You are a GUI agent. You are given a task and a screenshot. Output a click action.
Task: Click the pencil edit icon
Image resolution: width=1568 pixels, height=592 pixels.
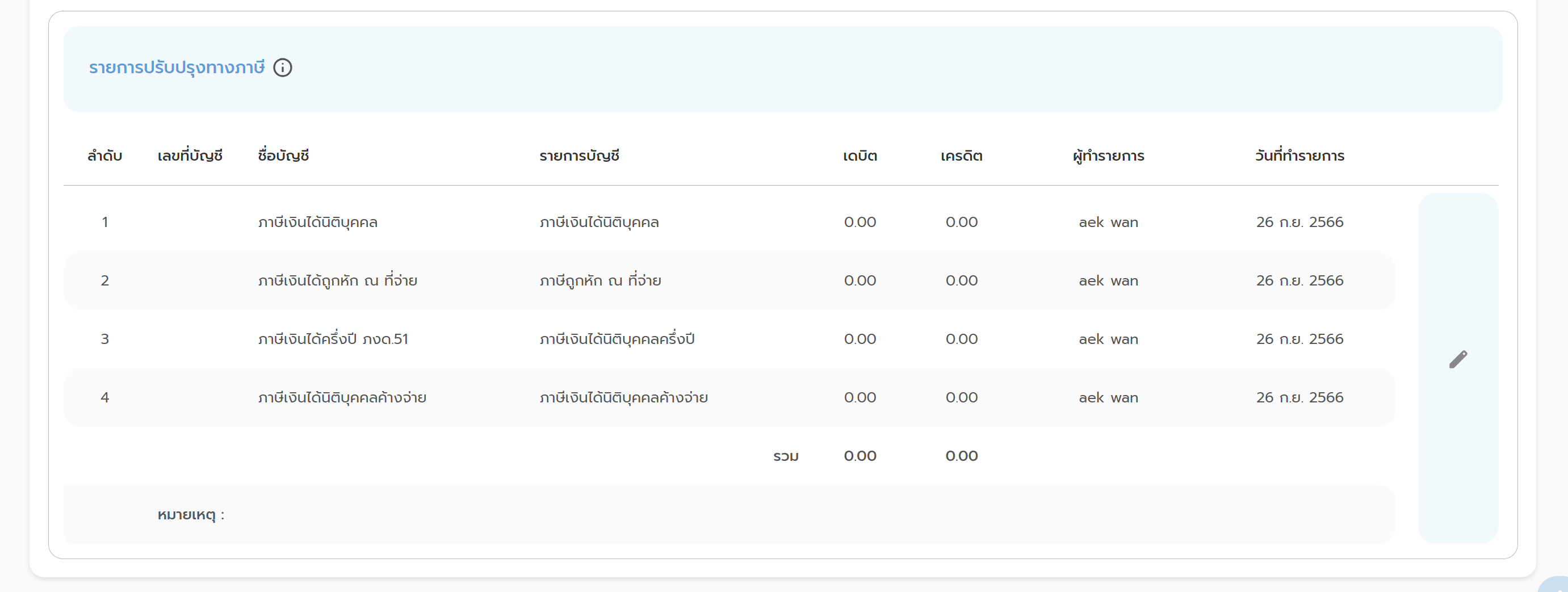click(x=1458, y=360)
